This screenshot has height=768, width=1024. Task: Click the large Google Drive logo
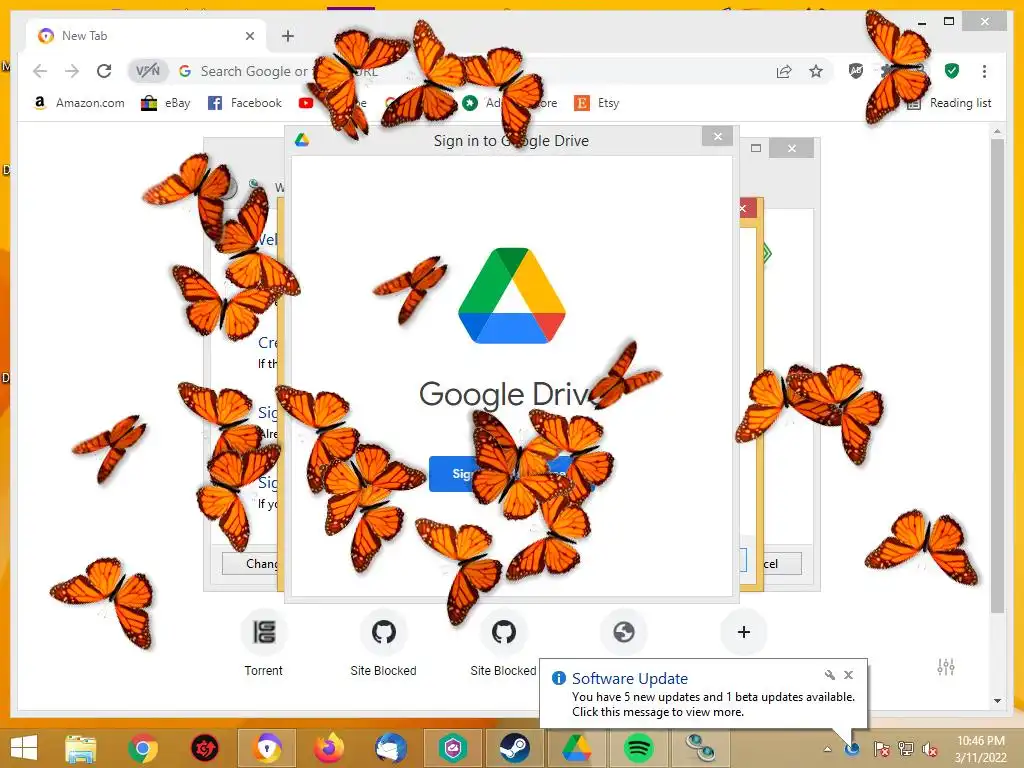pos(512,295)
